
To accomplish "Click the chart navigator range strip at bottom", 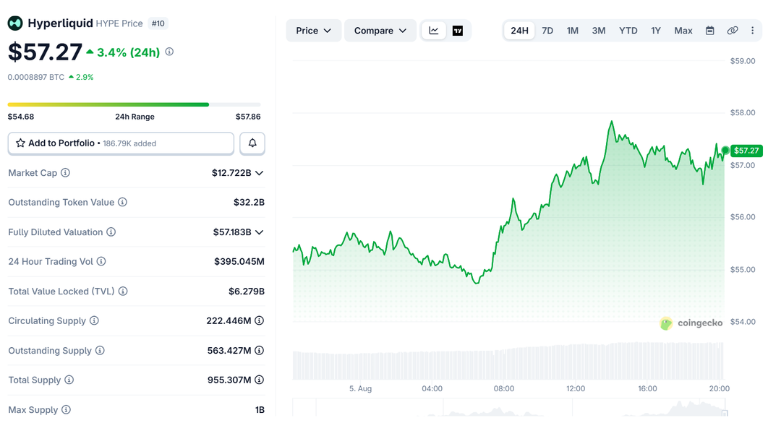I will tap(510, 408).
